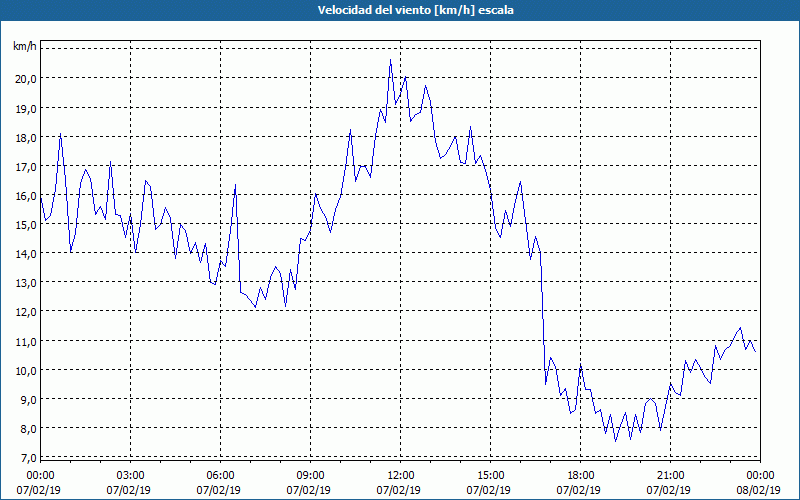Click the chart title 'Velocidad del viento [km/h] escala'

pyautogui.click(x=415, y=10)
